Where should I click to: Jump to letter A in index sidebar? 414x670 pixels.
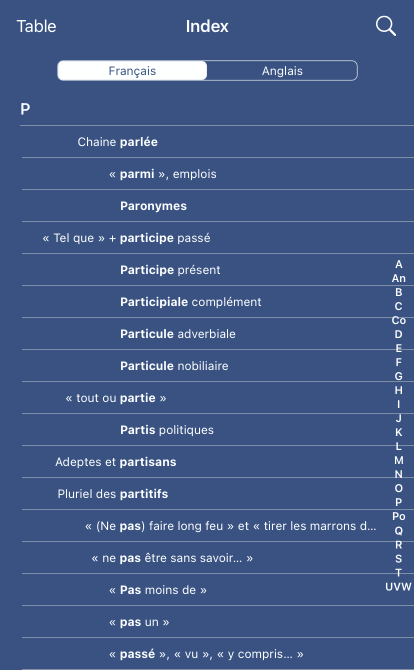point(399,264)
